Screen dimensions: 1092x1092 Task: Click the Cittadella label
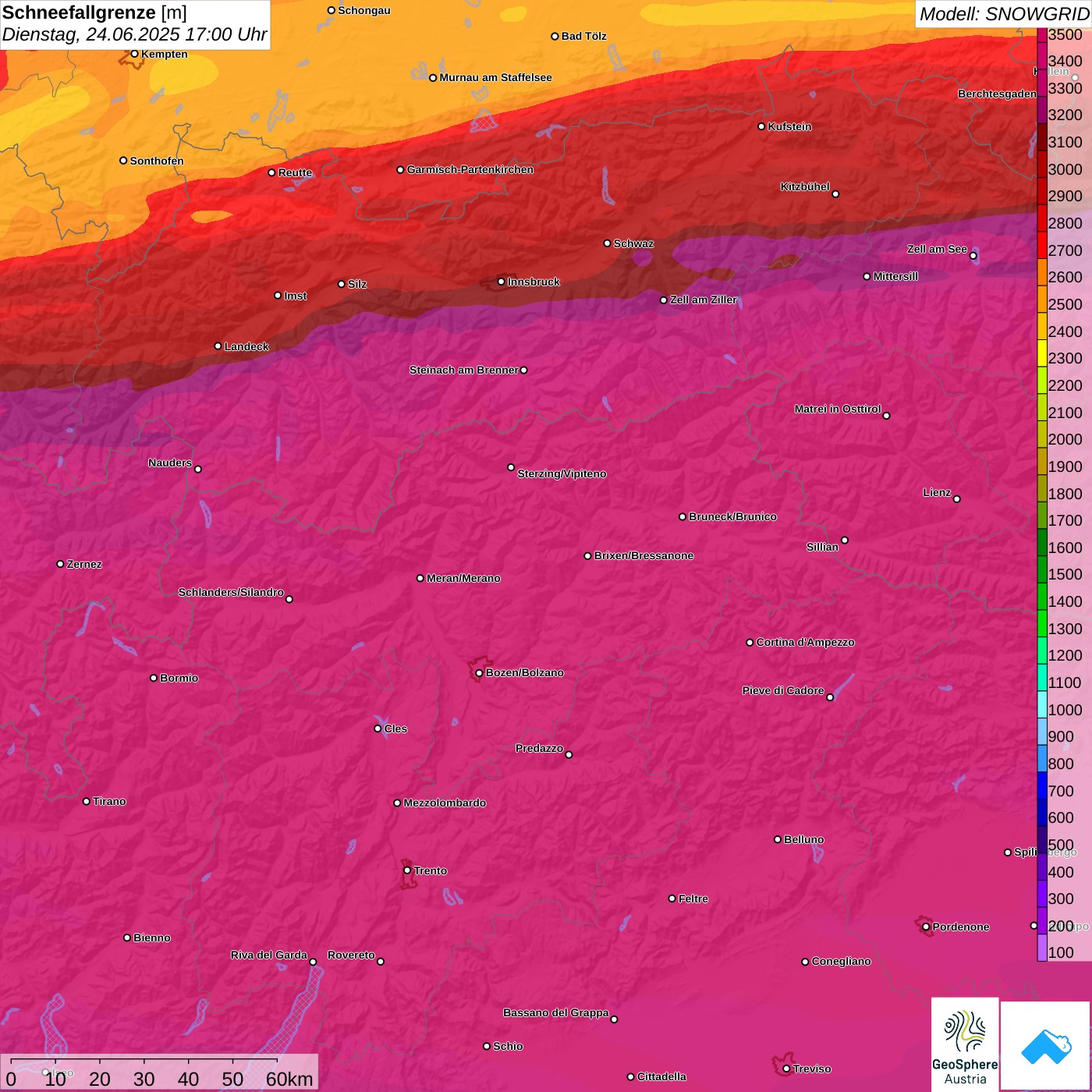(x=661, y=1076)
